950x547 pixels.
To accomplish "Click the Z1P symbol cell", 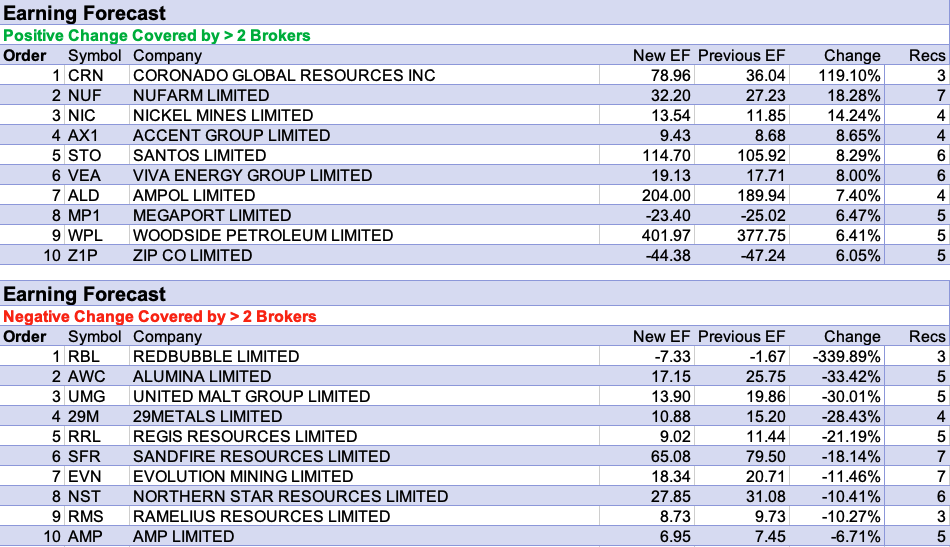I will (84, 256).
